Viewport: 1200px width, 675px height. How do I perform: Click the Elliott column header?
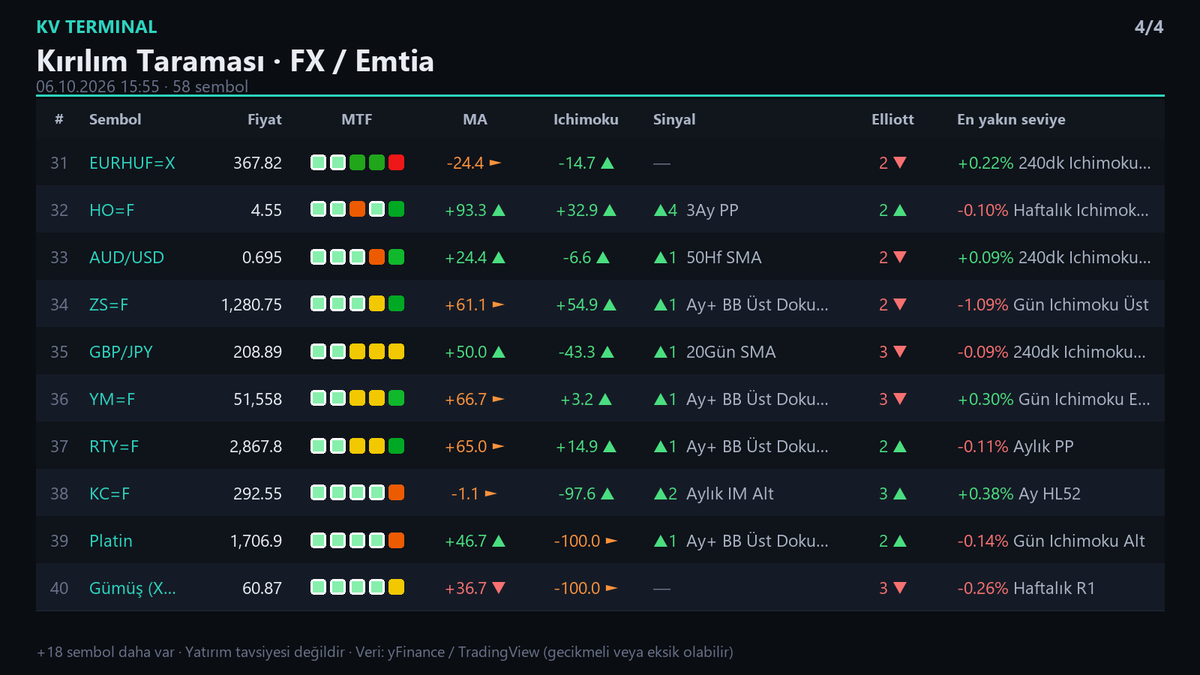893,119
